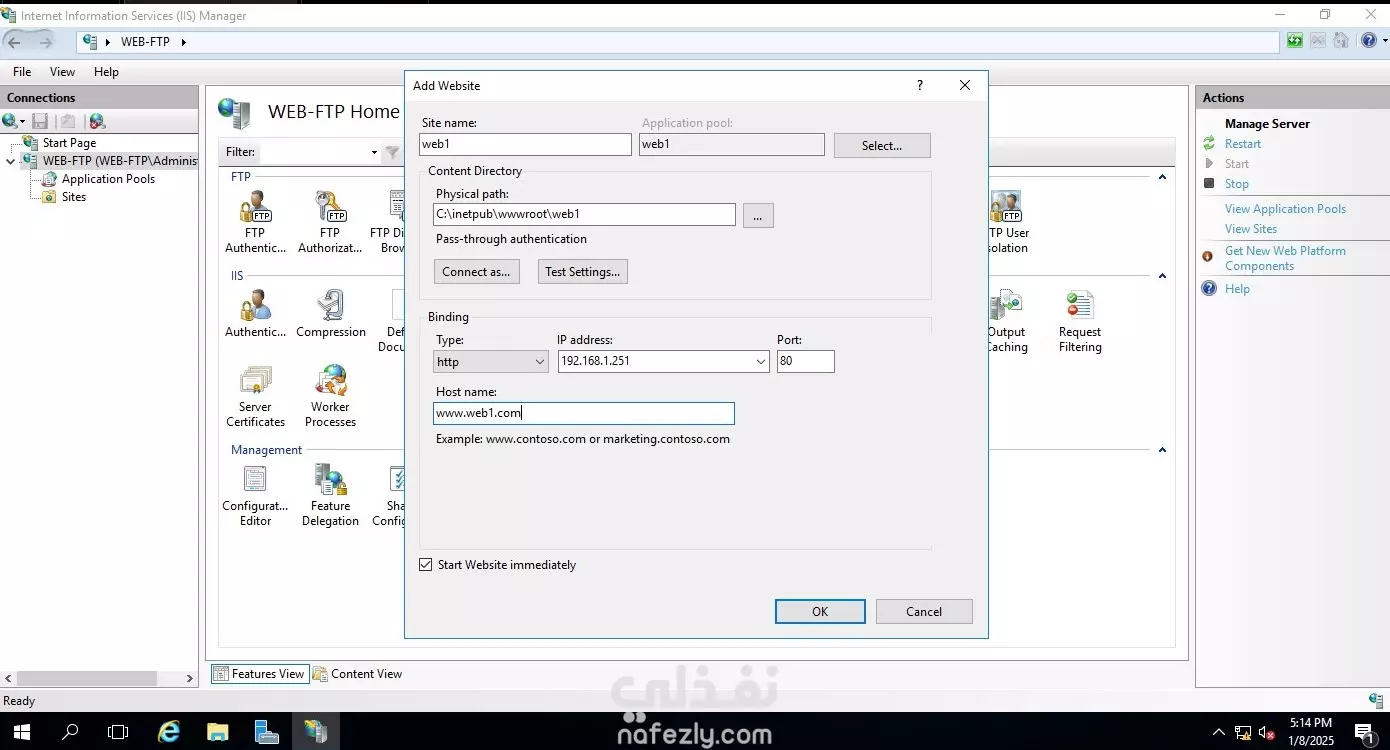The width and height of the screenshot is (1390, 750).
Task: Click Test Settings button
Action: (x=582, y=271)
